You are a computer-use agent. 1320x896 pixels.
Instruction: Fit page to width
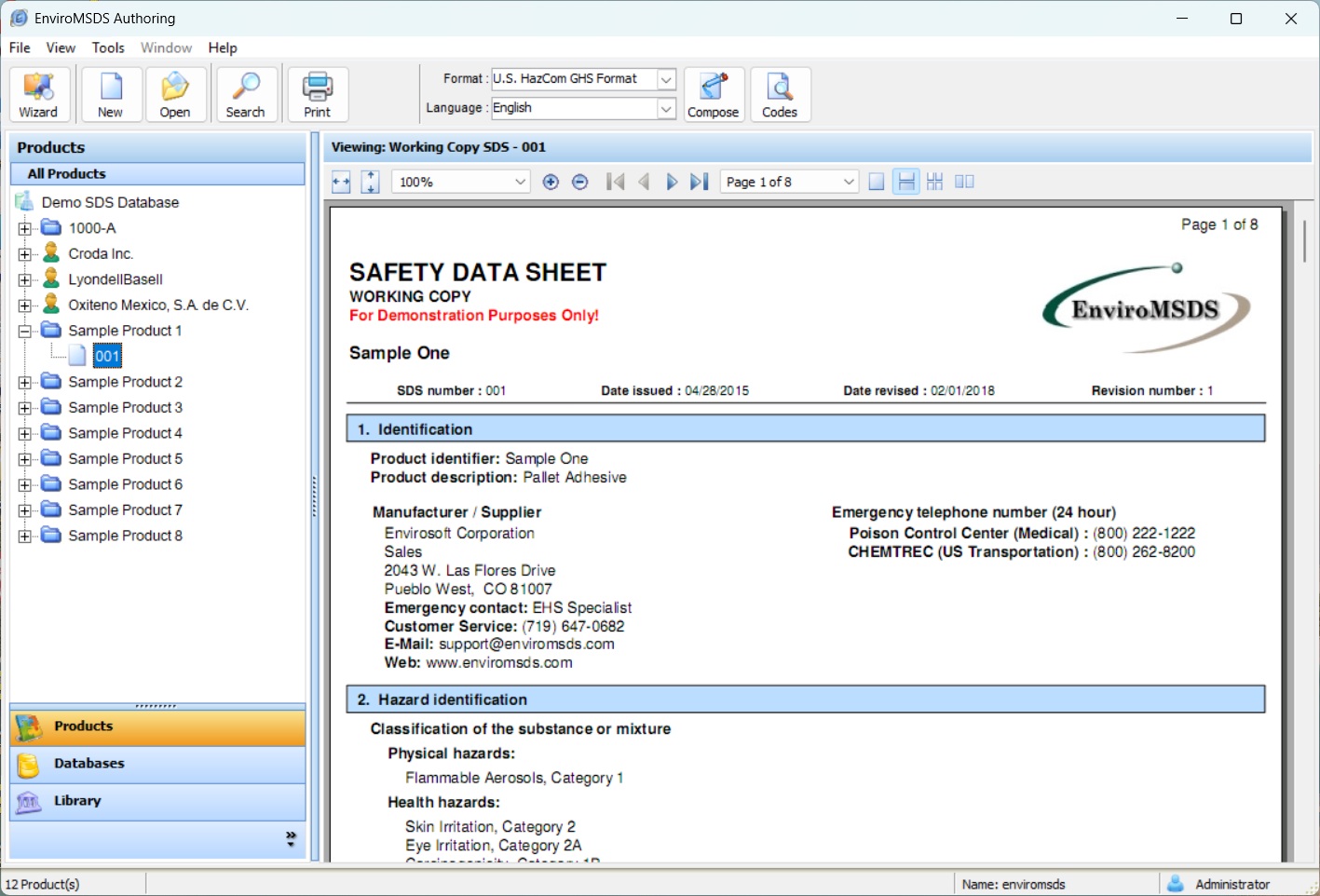pos(341,182)
